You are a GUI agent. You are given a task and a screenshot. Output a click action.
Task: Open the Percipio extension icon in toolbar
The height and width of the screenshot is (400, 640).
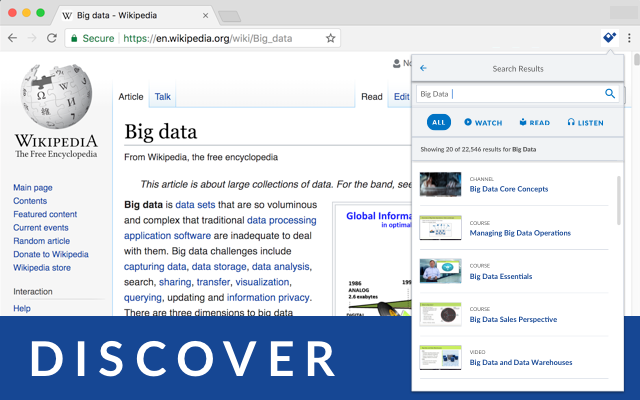[x=610, y=38]
